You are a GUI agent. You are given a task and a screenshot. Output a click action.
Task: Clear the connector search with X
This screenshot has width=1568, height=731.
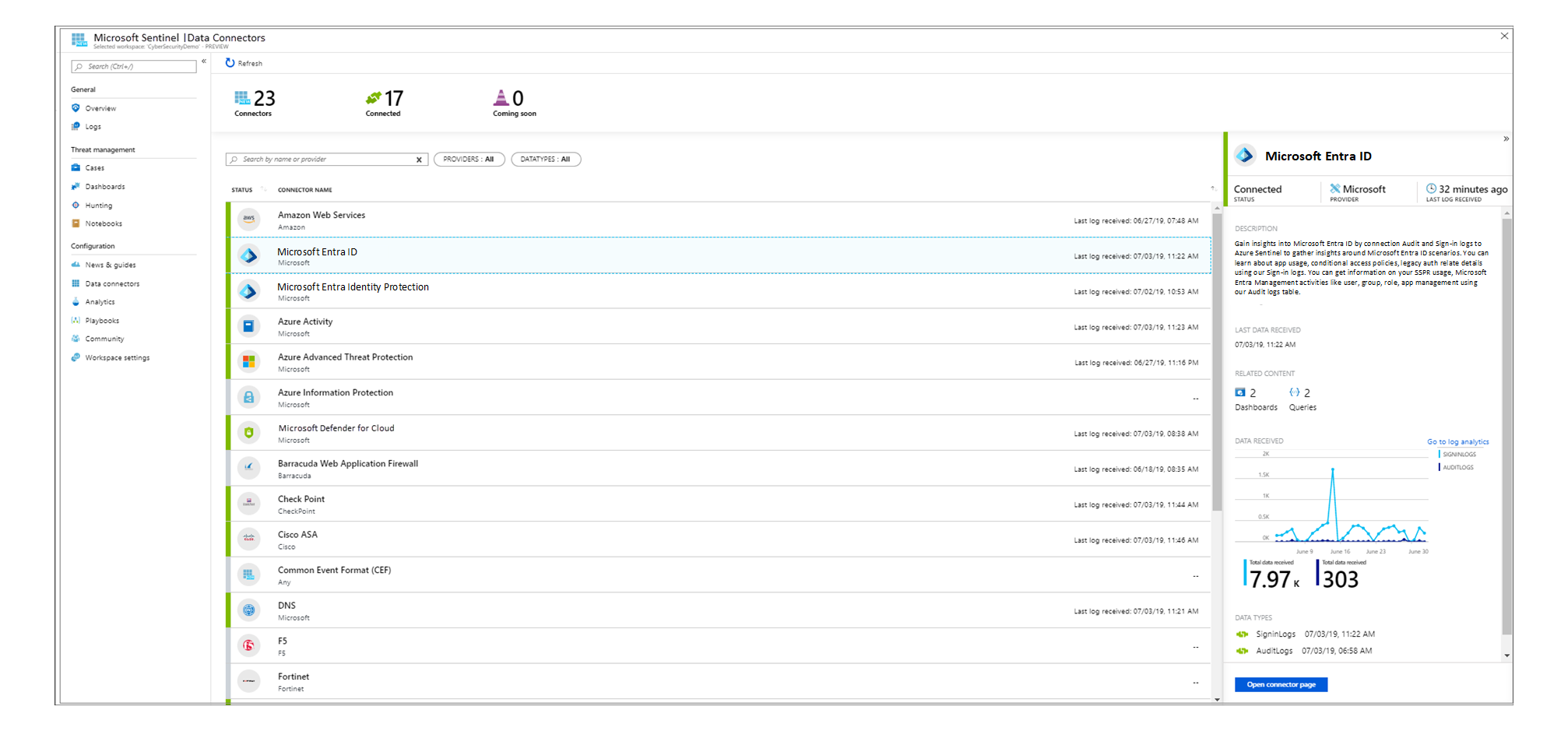coord(419,160)
